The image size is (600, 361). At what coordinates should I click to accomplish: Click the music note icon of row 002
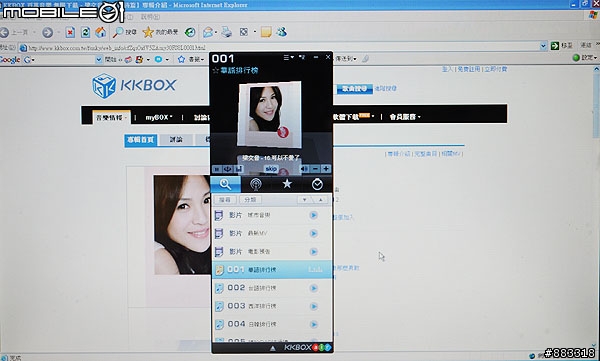tap(219, 288)
